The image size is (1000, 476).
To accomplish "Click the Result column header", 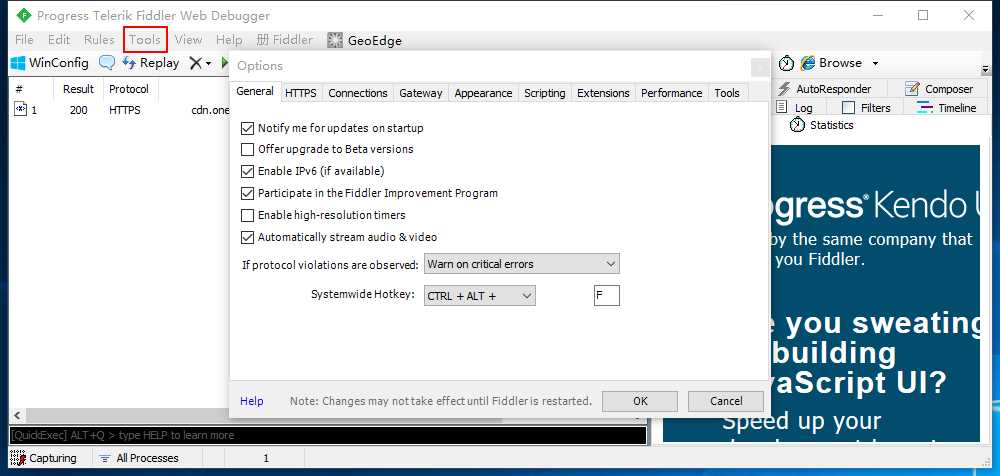I will point(78,89).
